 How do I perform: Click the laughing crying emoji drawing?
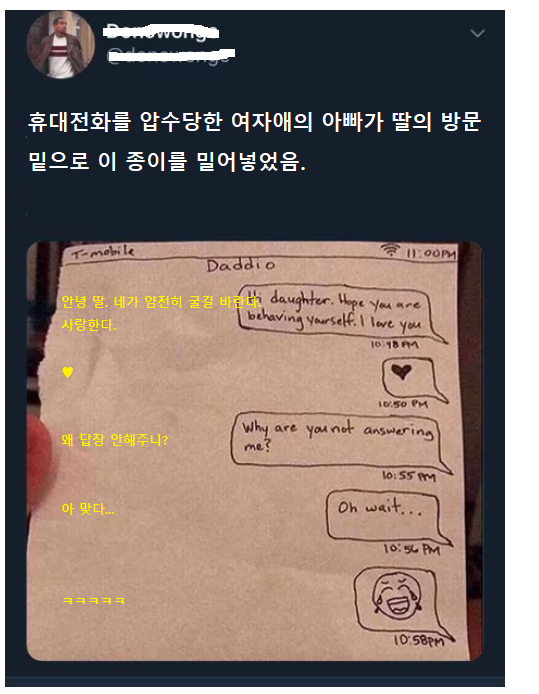pos(396,595)
